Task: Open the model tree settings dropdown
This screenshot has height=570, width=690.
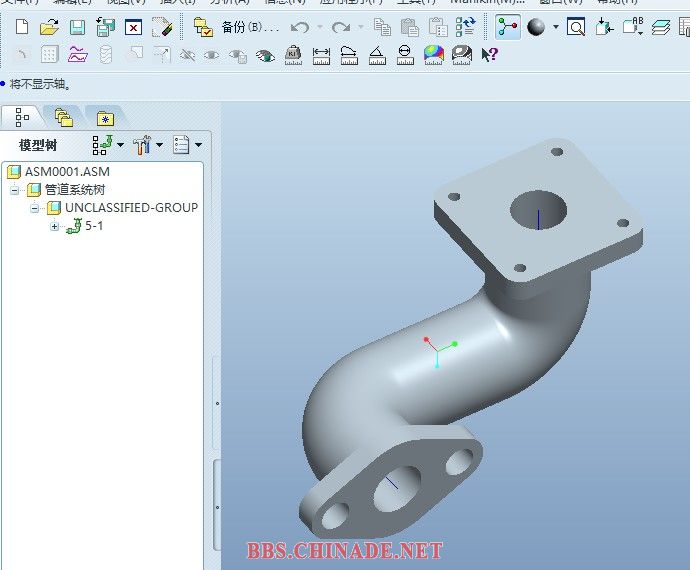Action: pos(146,146)
